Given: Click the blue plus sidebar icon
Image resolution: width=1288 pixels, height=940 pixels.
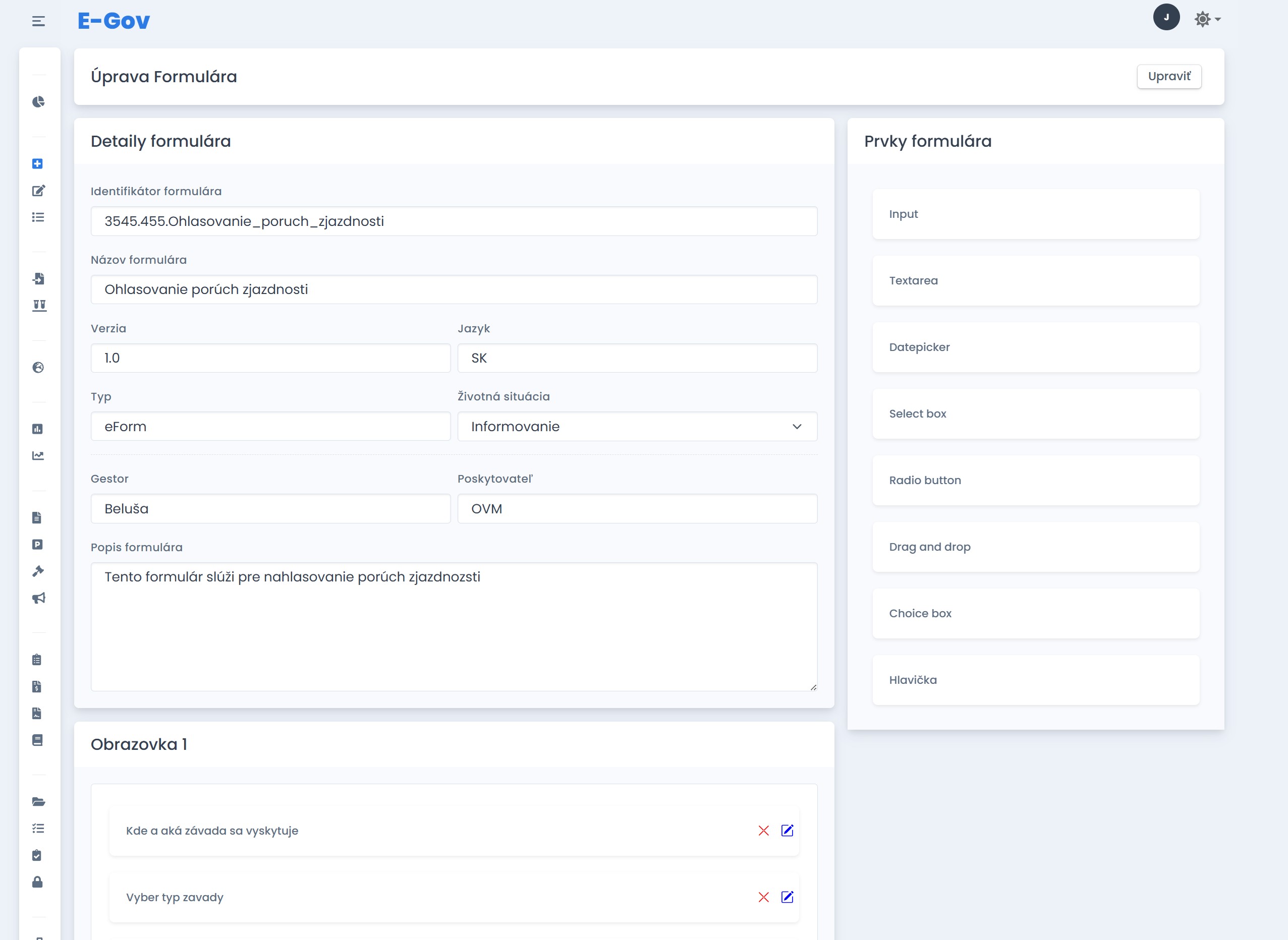Looking at the screenshot, I should [x=37, y=164].
